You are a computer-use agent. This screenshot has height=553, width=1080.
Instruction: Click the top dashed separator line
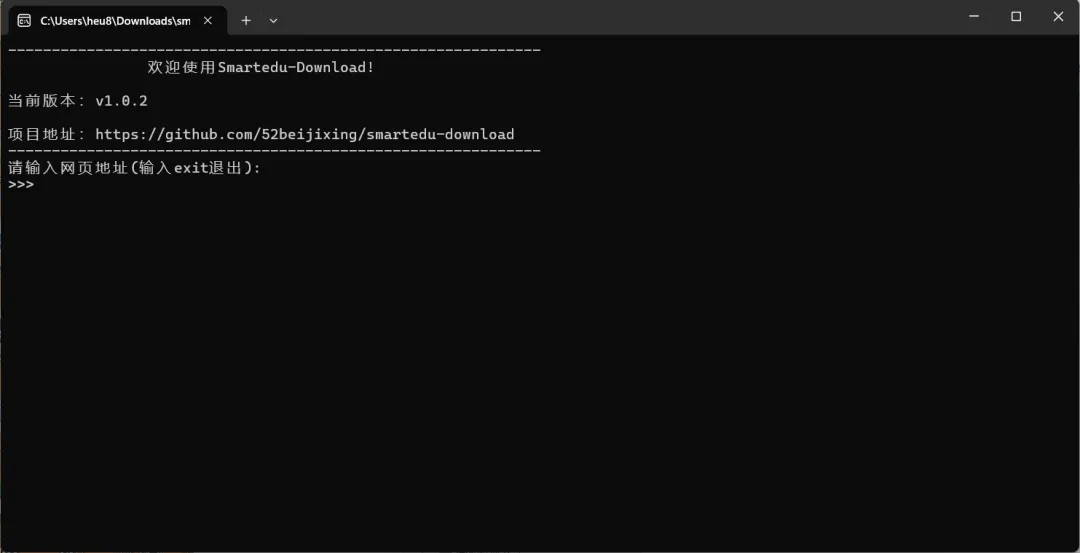pos(274,50)
